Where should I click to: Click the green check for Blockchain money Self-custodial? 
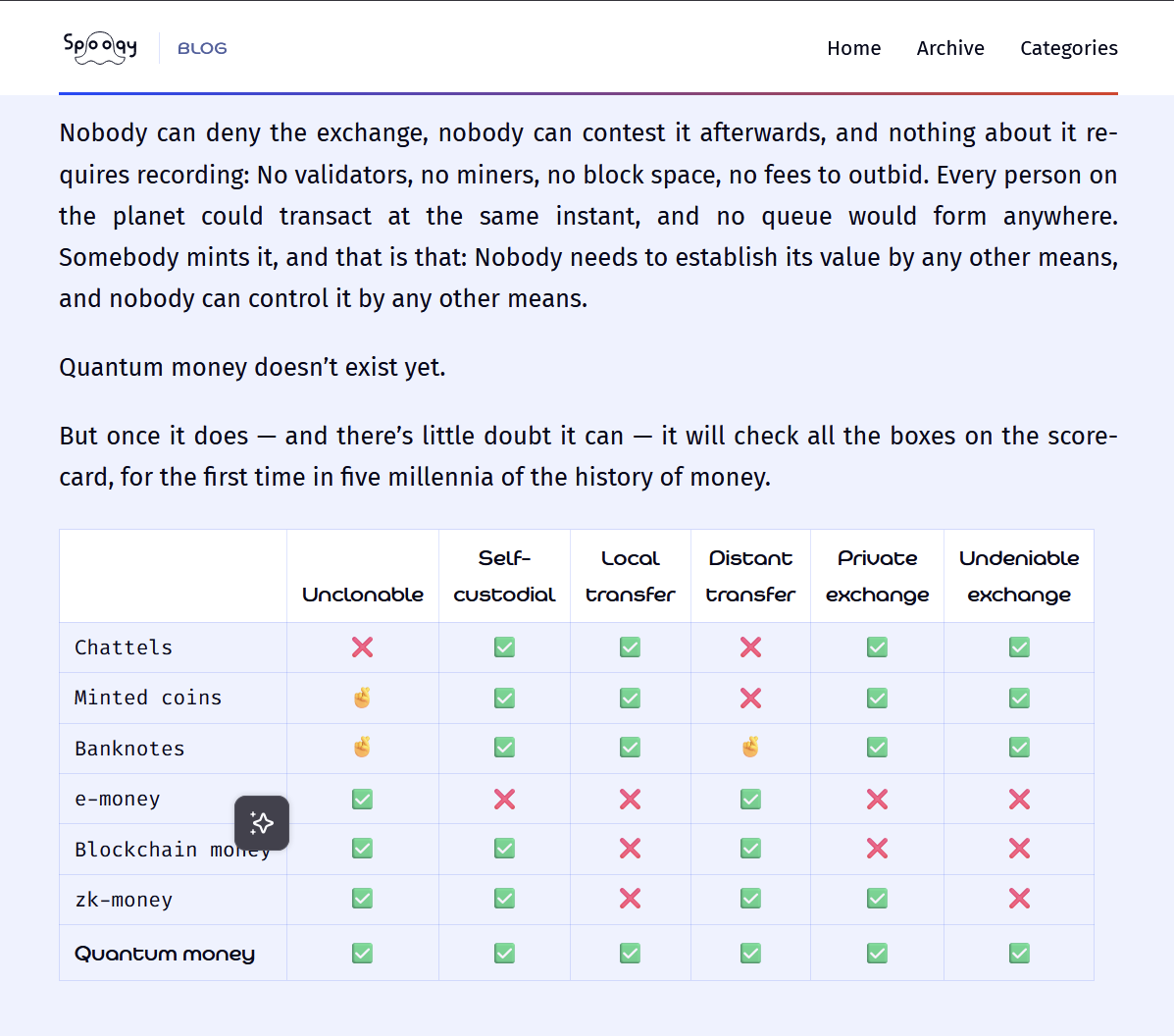(505, 849)
